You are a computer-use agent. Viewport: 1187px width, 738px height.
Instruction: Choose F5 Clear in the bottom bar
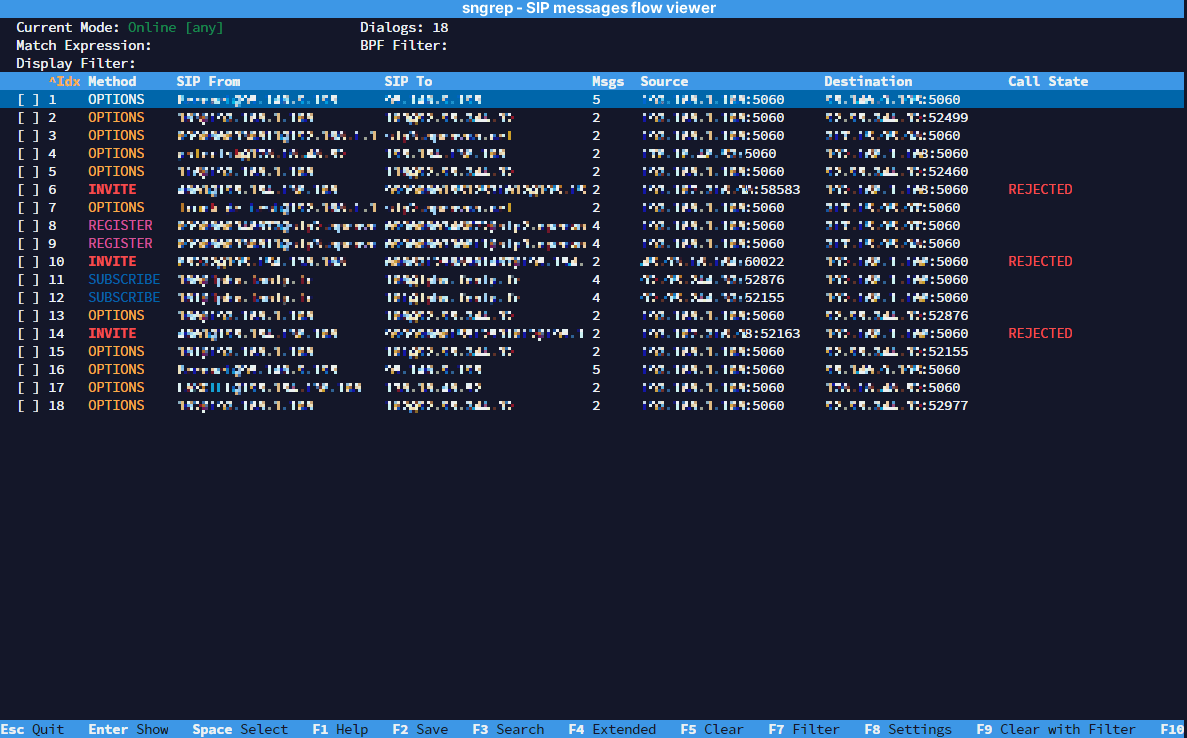[712, 730]
